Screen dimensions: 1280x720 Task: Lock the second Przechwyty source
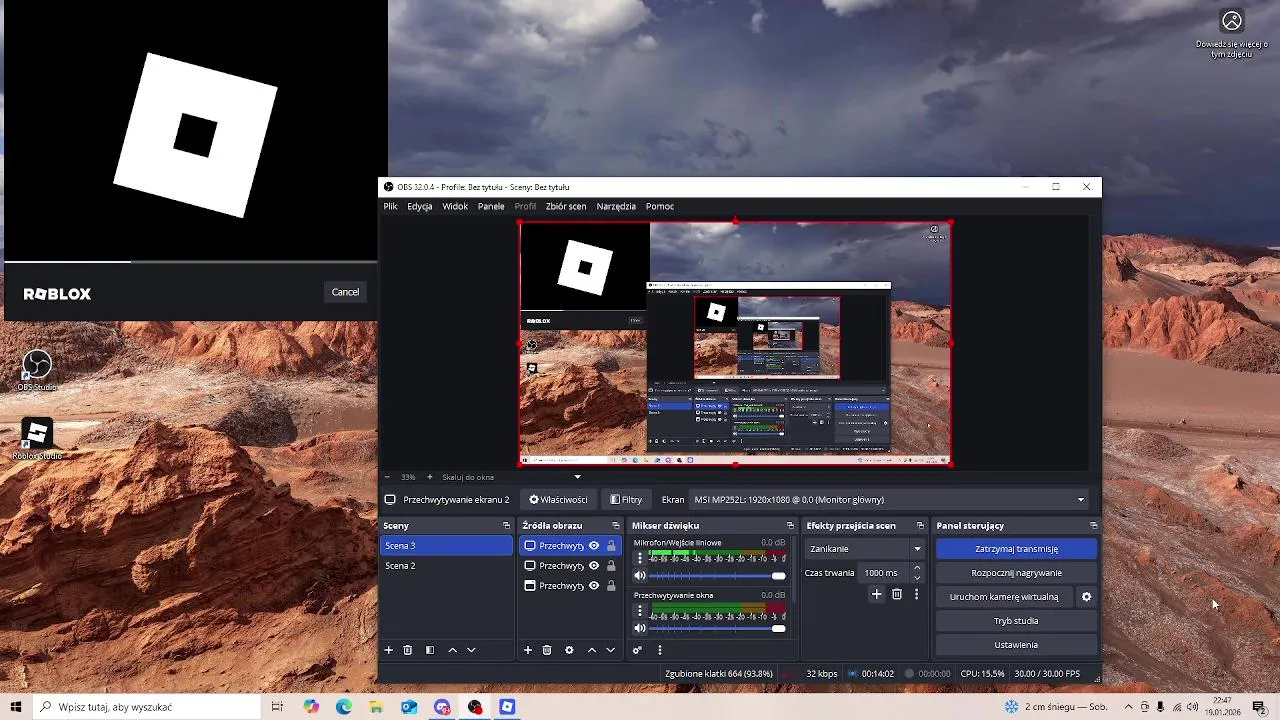point(611,566)
